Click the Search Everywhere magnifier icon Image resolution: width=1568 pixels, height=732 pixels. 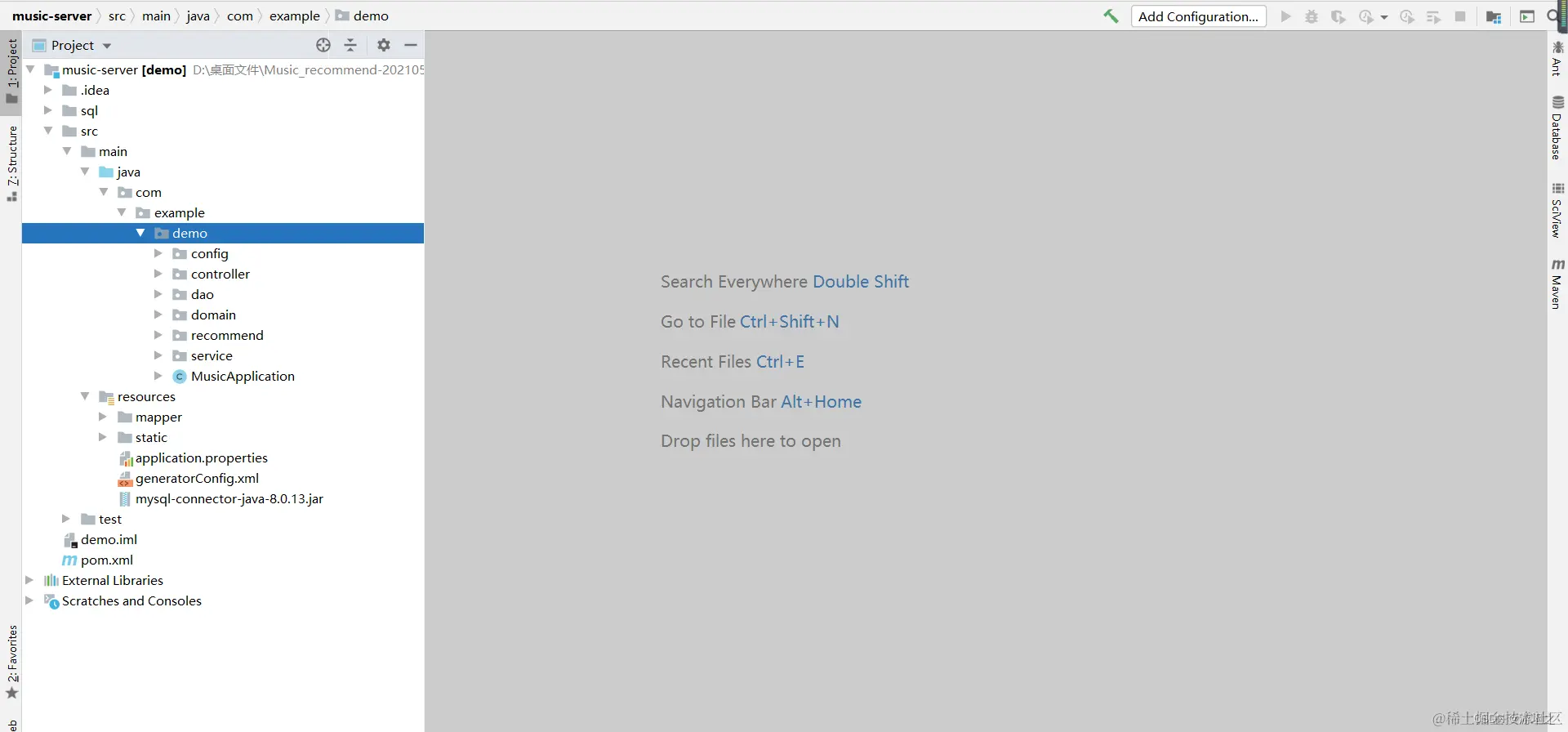[x=1553, y=16]
